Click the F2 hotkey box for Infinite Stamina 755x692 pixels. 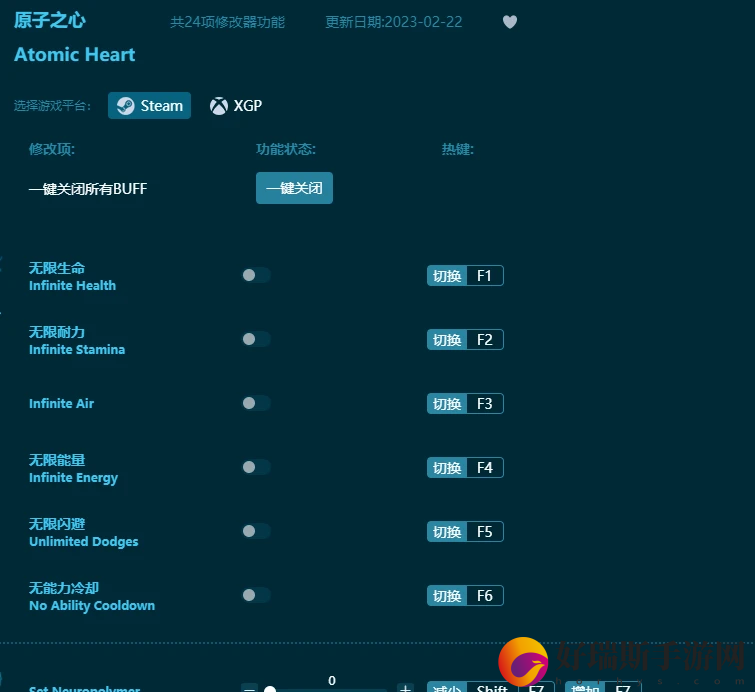485,339
